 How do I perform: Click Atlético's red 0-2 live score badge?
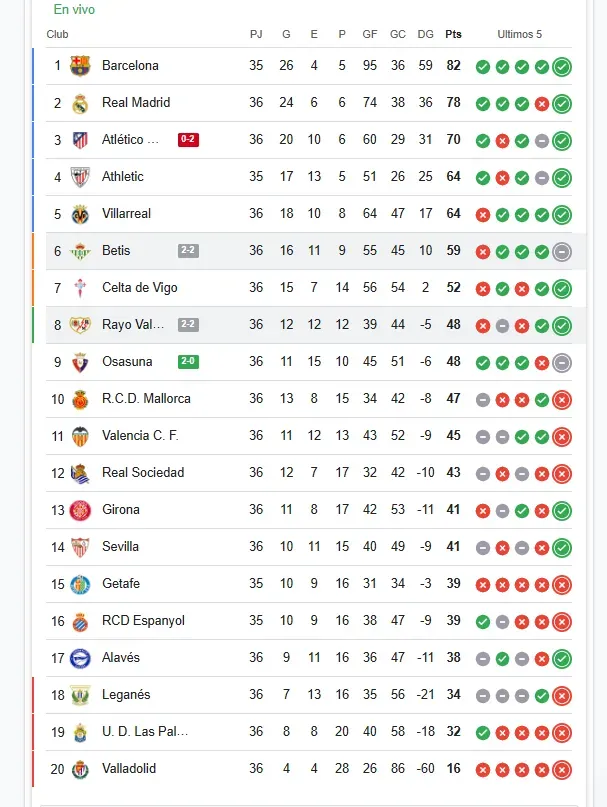pos(188,140)
